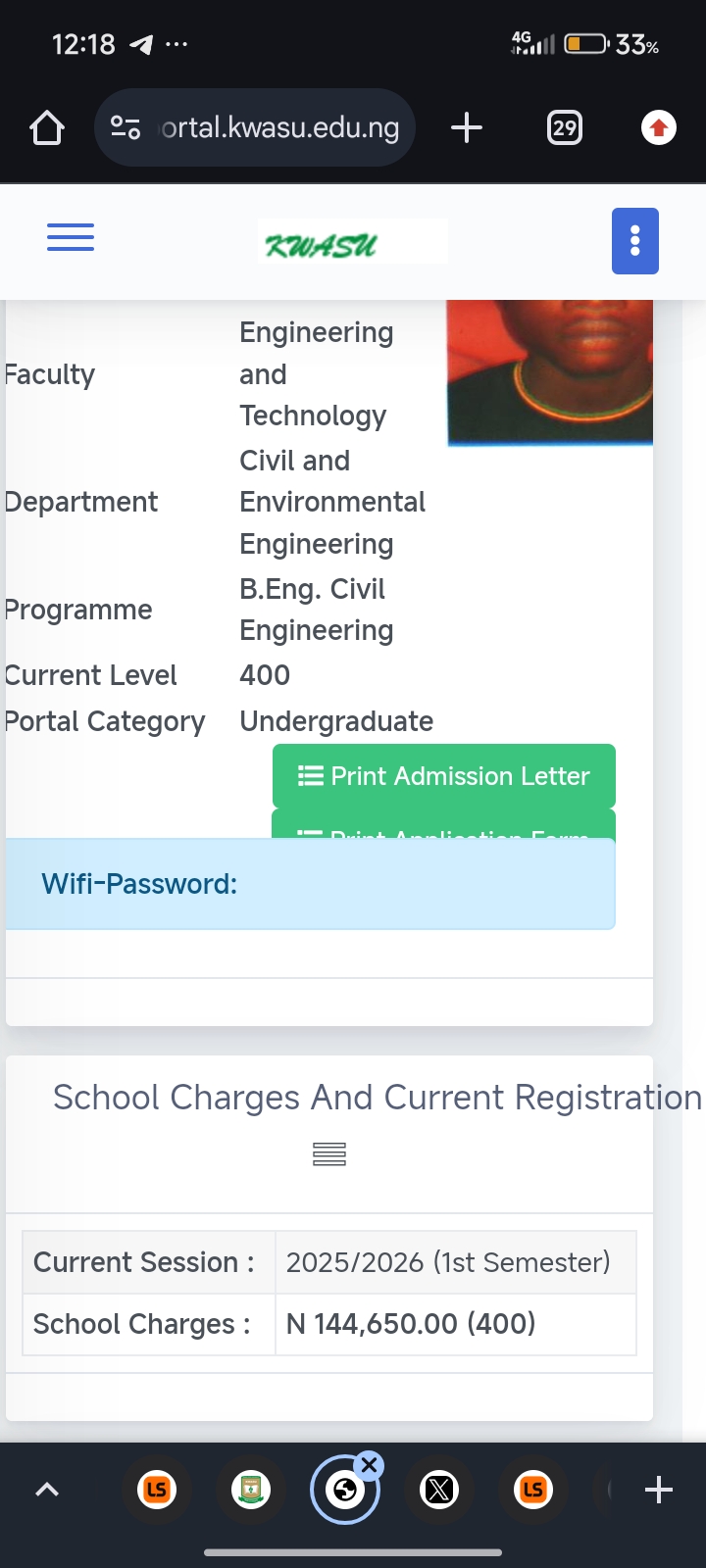The width and height of the screenshot is (706, 1568).
Task: Open the hamburger navigation menu
Action: click(x=71, y=237)
